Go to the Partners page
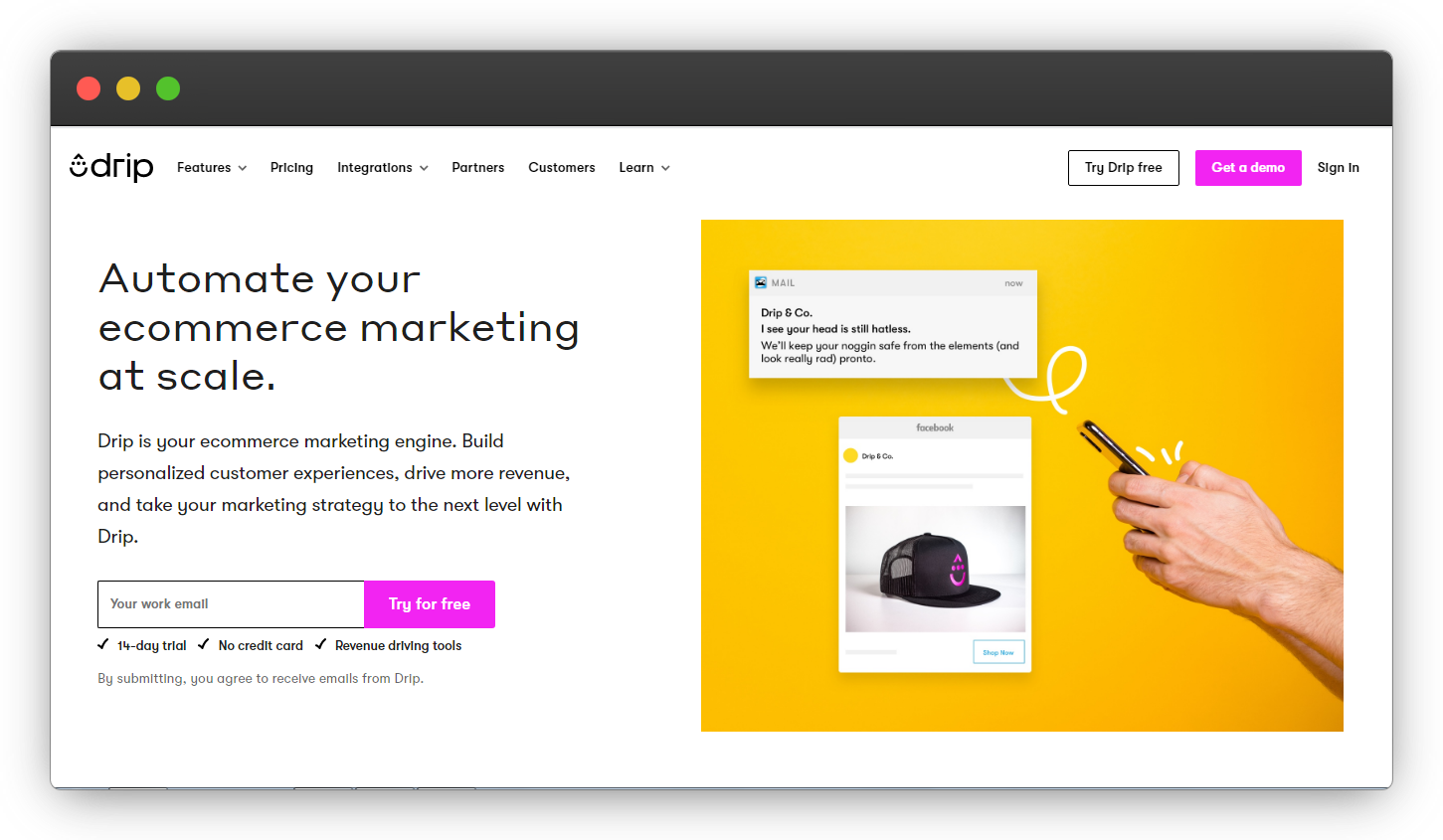This screenshot has height=840, width=1443. pos(477,167)
